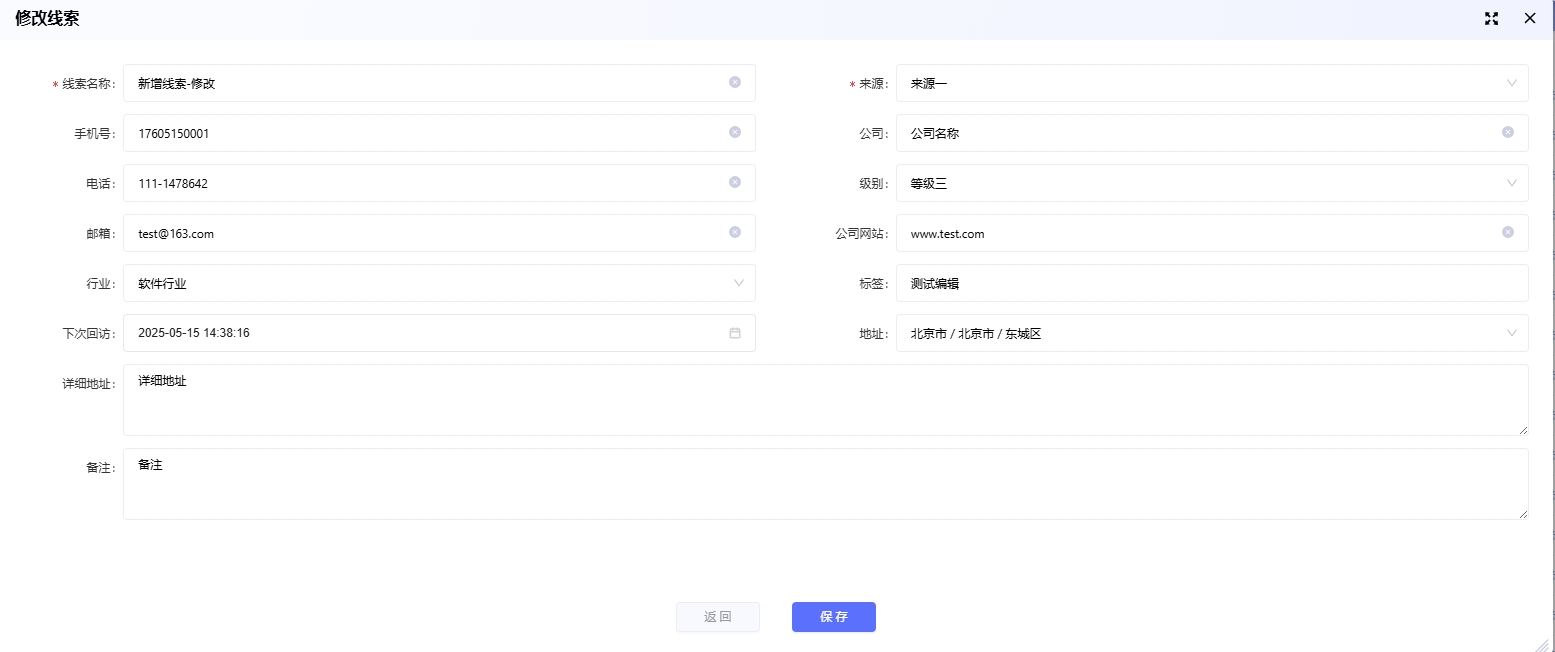The width and height of the screenshot is (1555, 652).
Task: Open the calendar icon in 下次回访 field
Action: pyautogui.click(x=735, y=333)
